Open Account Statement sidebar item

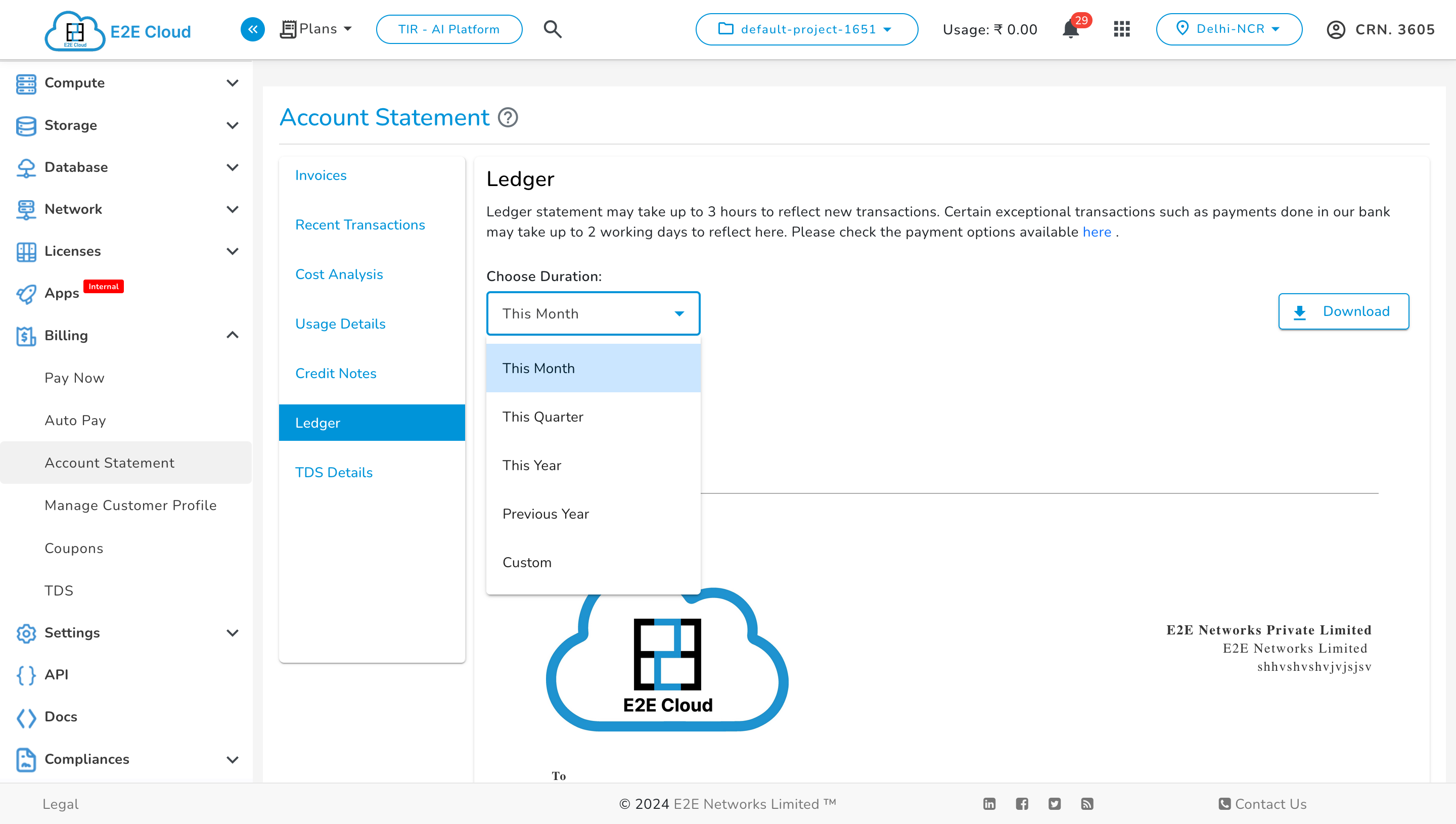point(125,463)
